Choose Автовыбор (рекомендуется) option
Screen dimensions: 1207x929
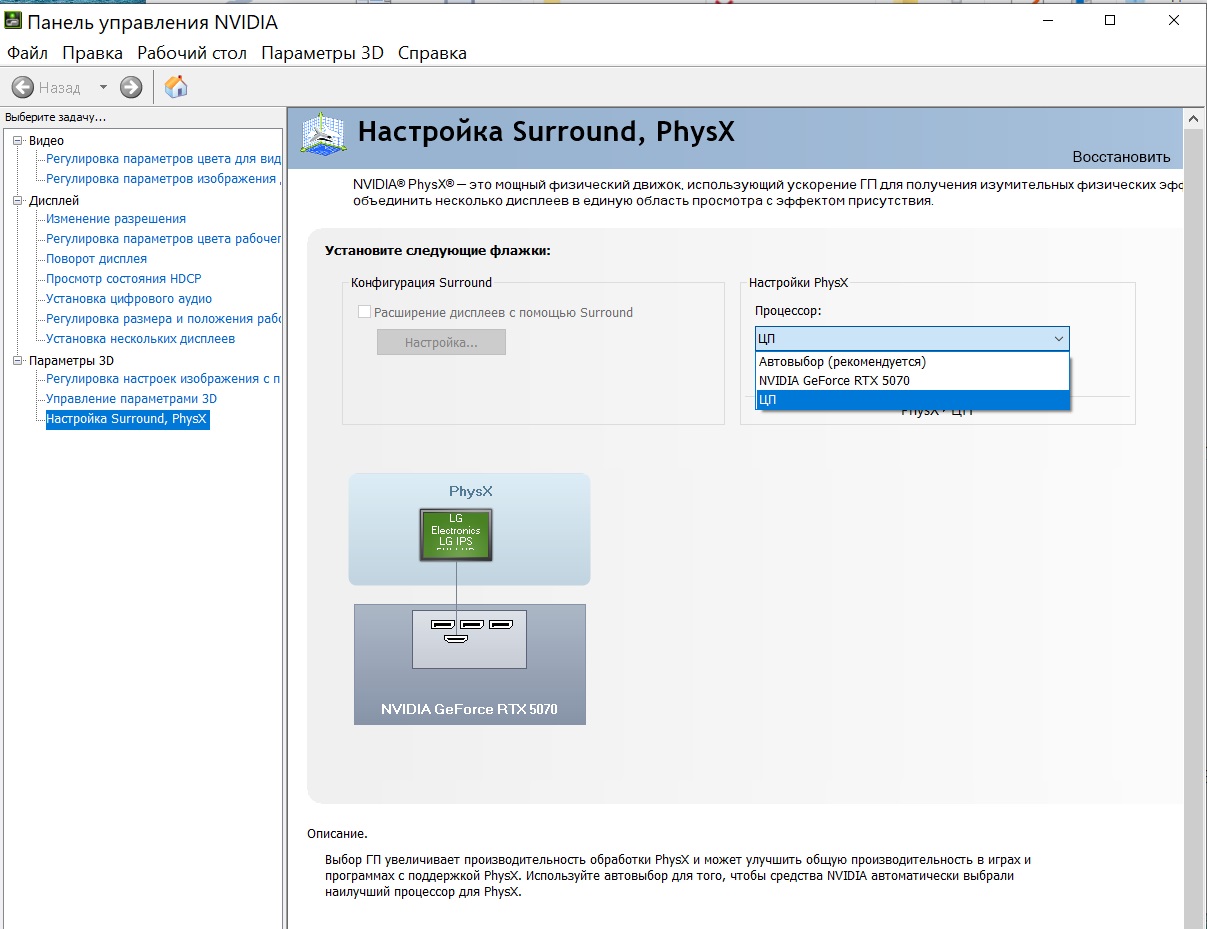tap(912, 362)
